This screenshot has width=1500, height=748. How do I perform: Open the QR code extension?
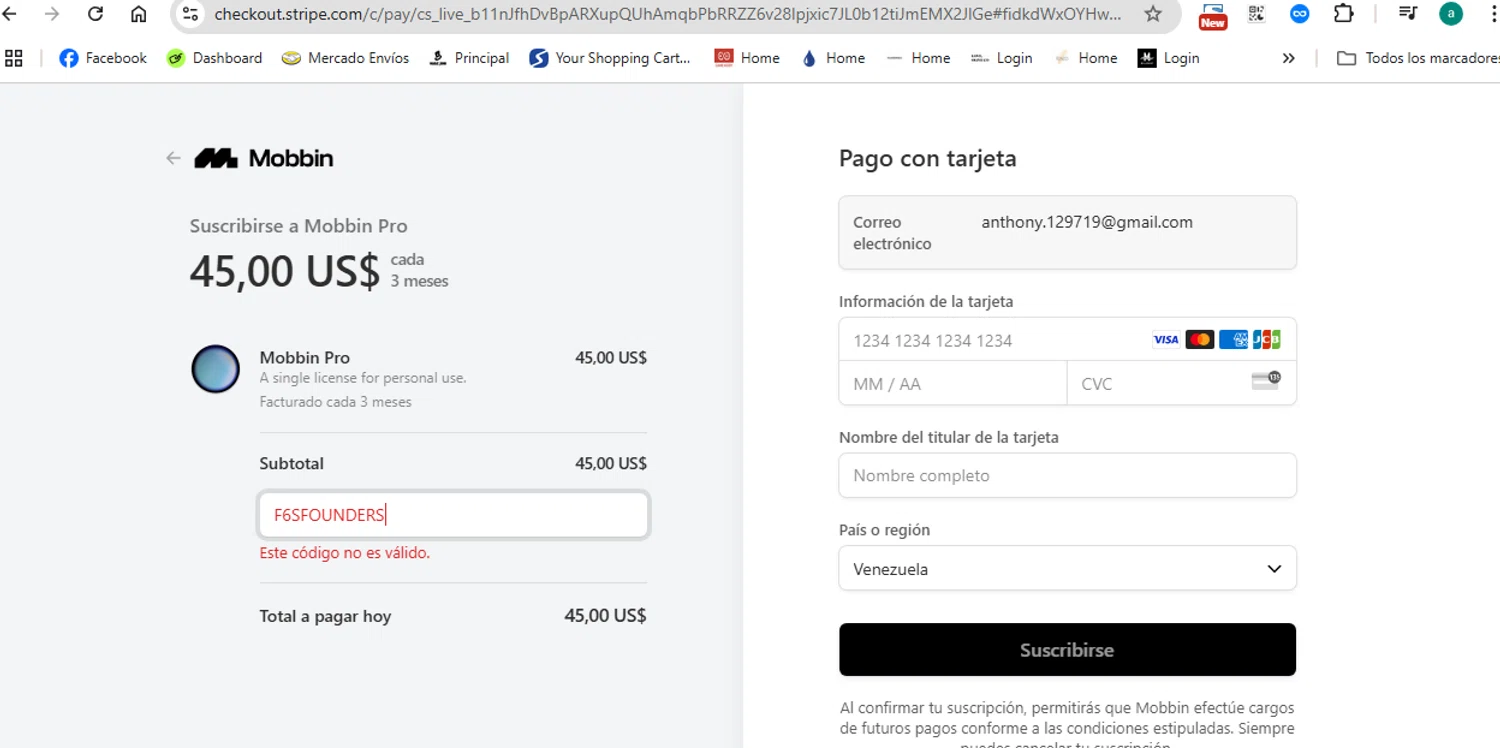pyautogui.click(x=1256, y=14)
